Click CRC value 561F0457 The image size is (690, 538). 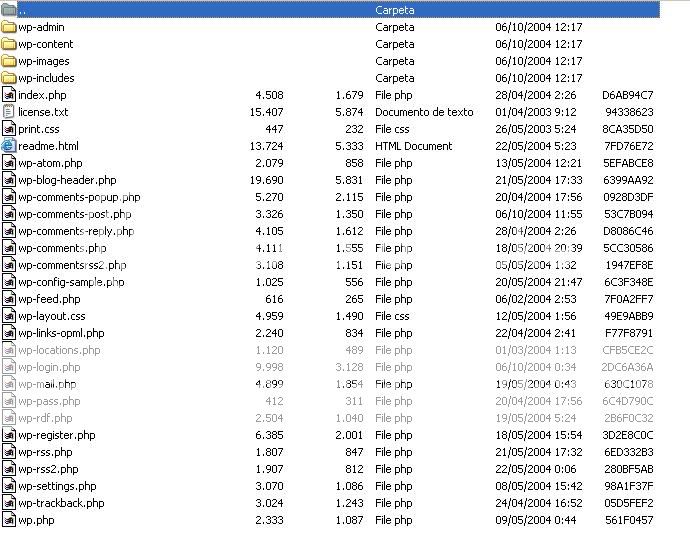click(x=629, y=520)
